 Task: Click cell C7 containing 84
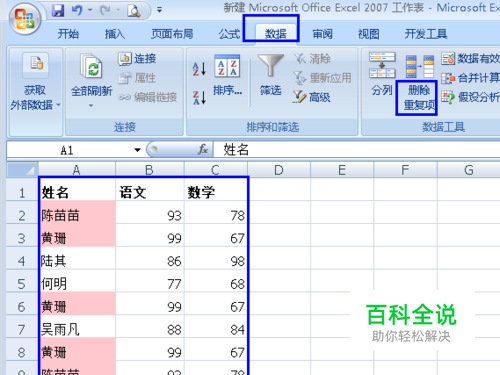[216, 327]
